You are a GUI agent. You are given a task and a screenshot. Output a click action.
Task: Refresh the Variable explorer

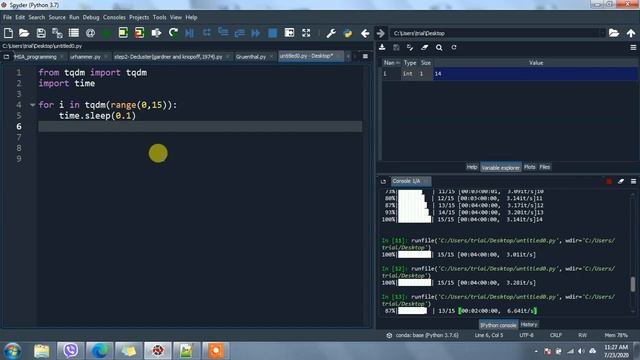click(454, 47)
